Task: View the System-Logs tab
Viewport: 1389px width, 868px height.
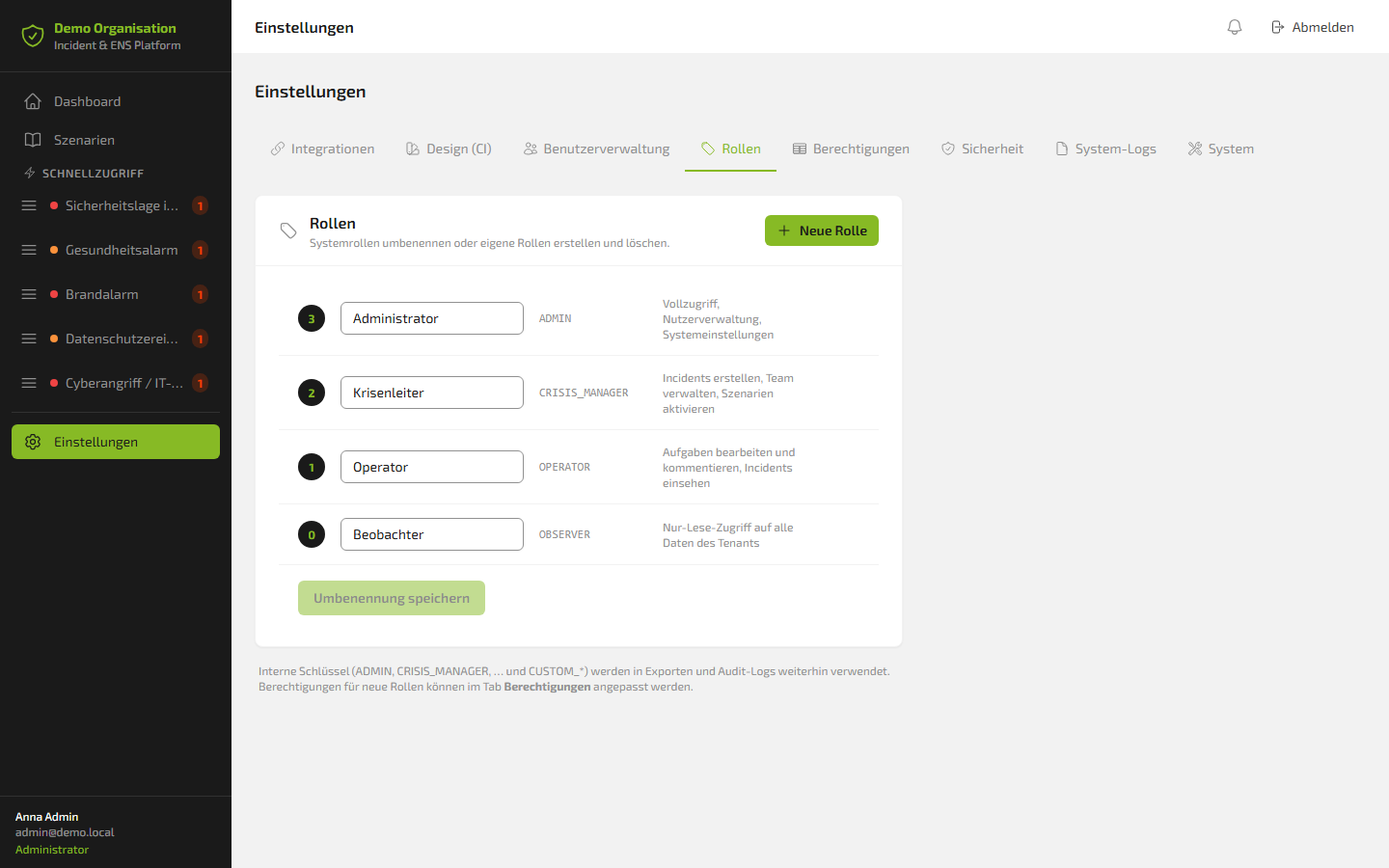Action: click(1105, 149)
